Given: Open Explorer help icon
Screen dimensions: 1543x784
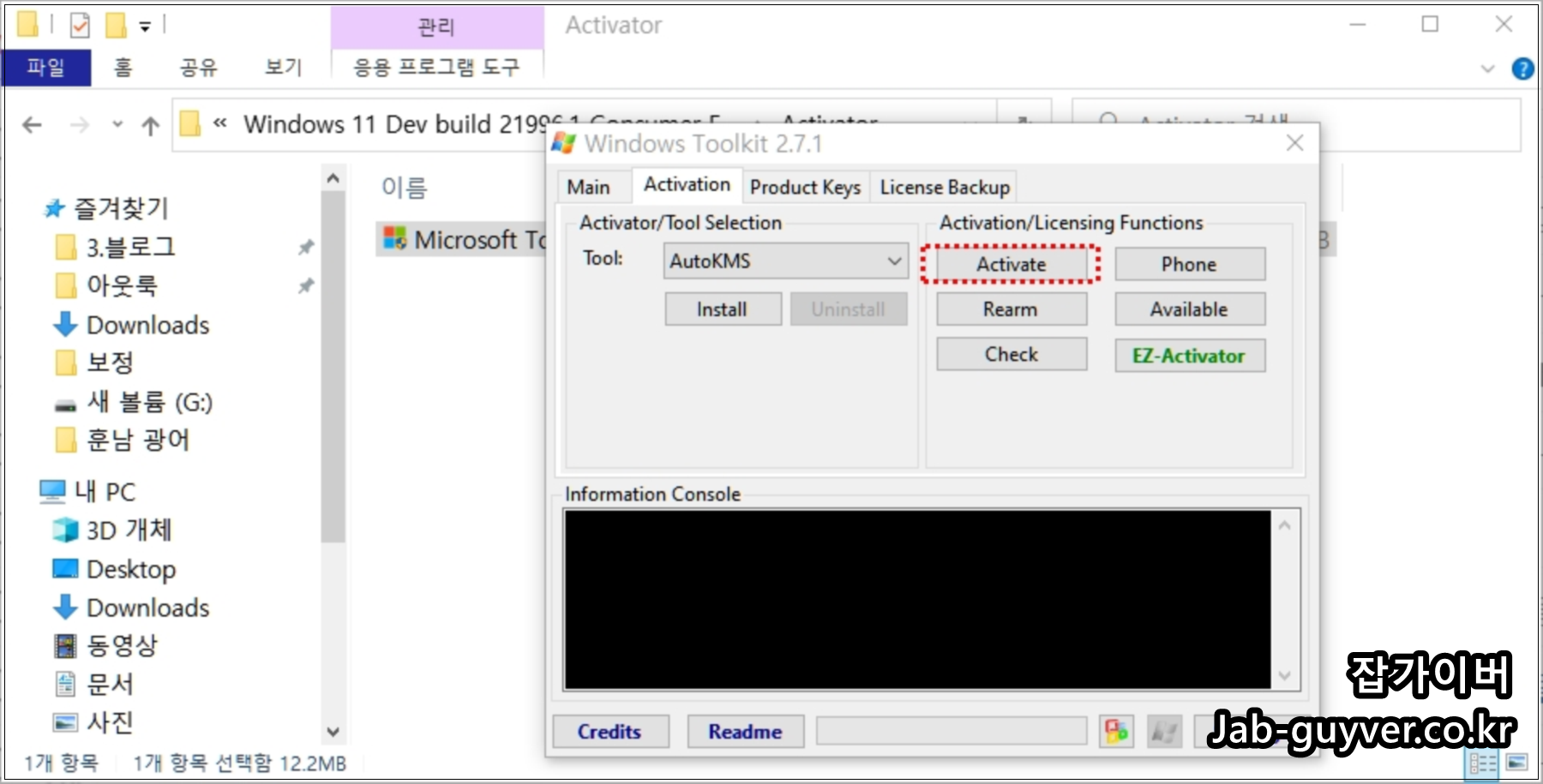Looking at the screenshot, I should click(x=1523, y=69).
